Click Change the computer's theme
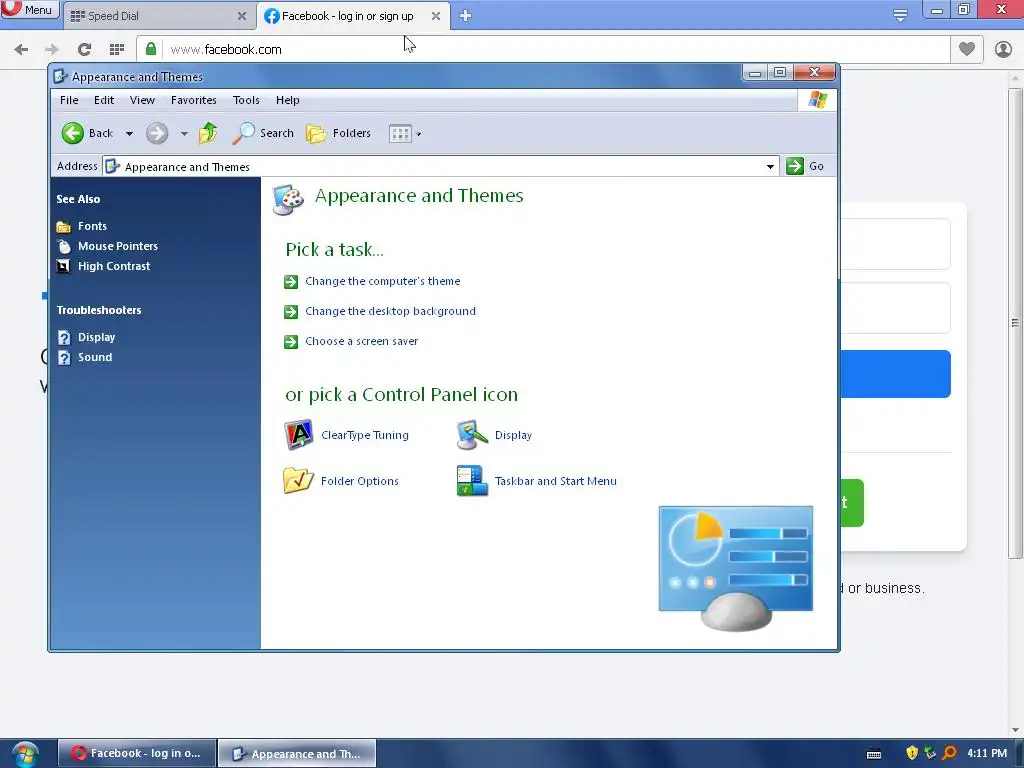The height and width of the screenshot is (768, 1024). (x=382, y=281)
